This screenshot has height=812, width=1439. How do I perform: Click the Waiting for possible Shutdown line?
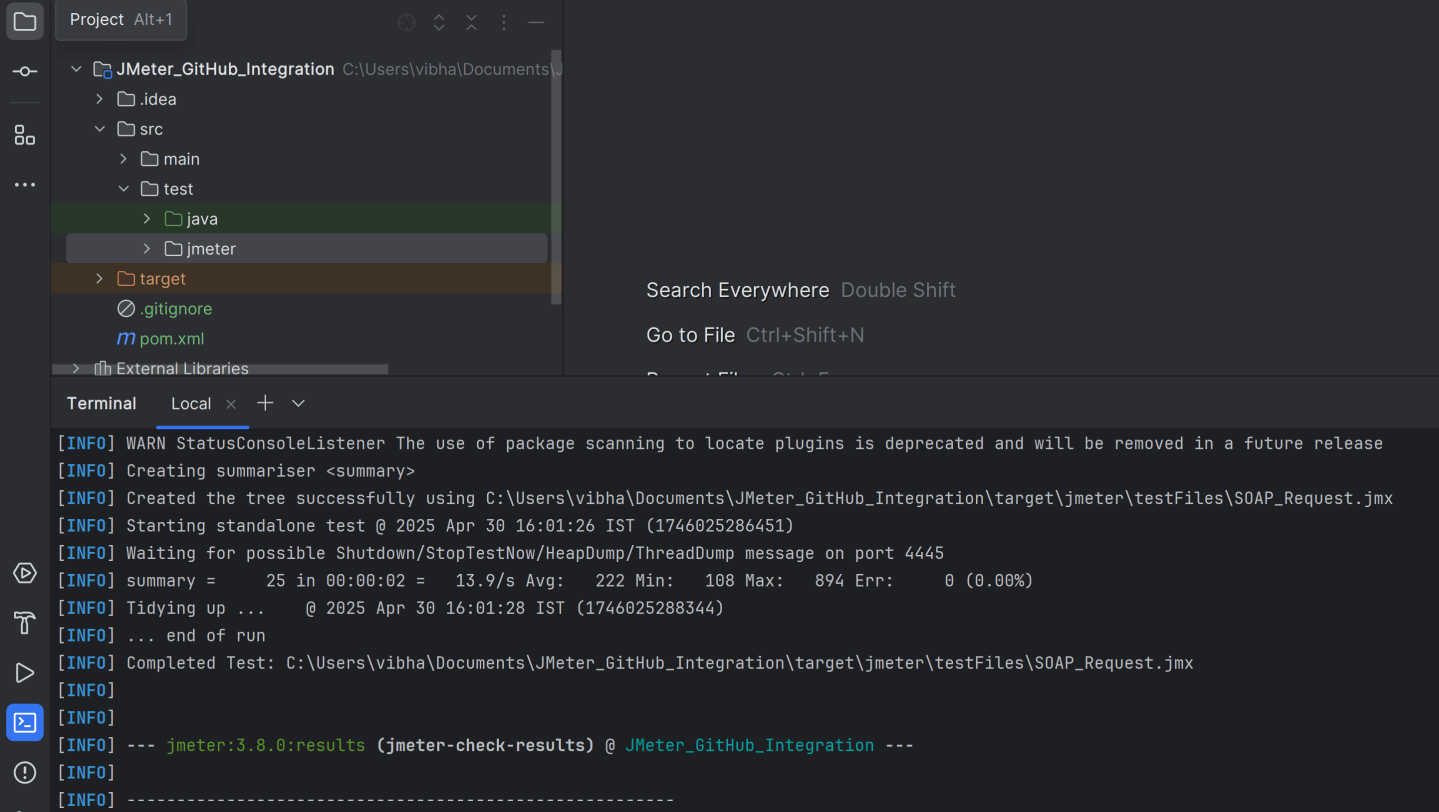[500, 553]
